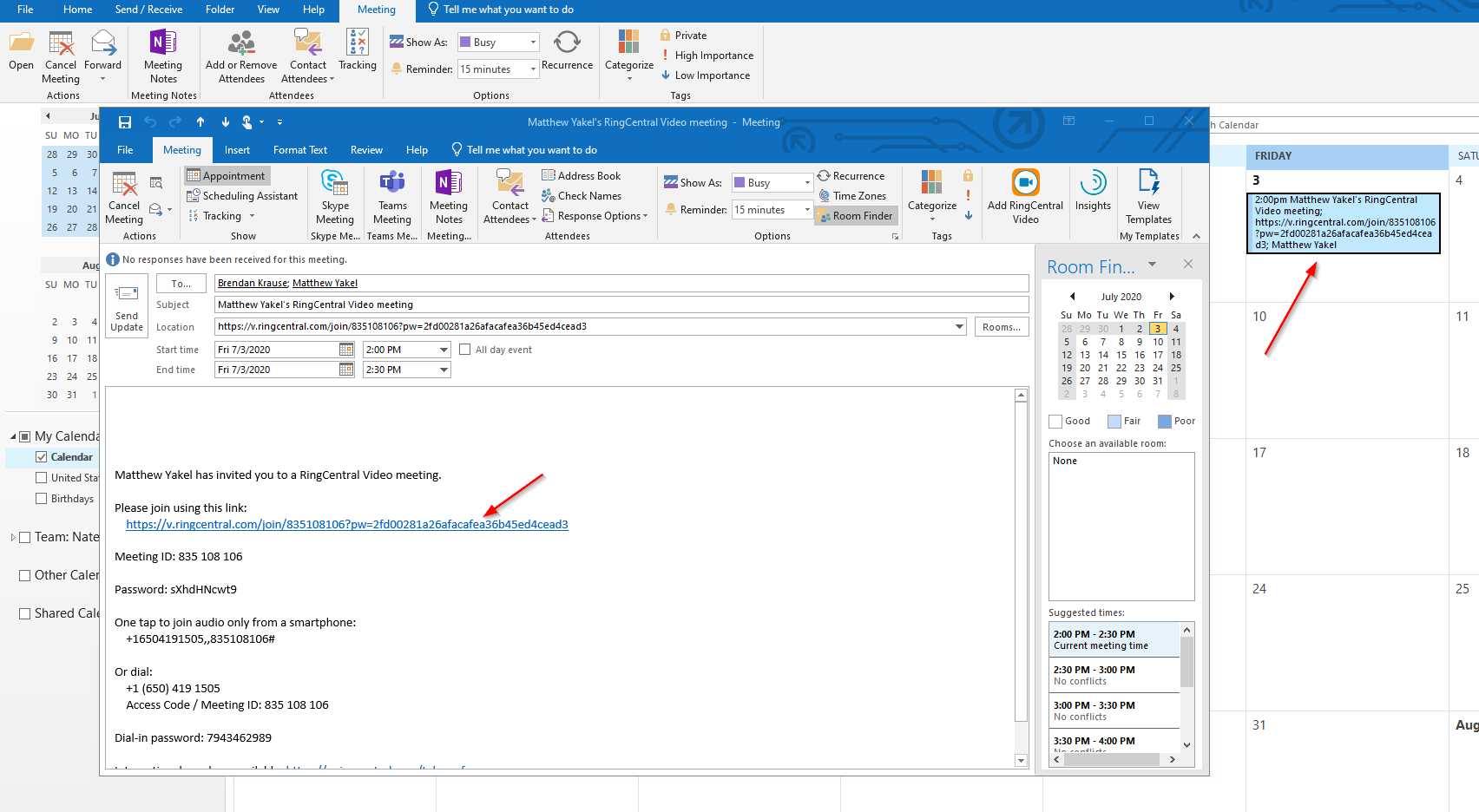Uncheck the Calendar checkbox in folder pane
The image size is (1479, 812).
[41, 457]
